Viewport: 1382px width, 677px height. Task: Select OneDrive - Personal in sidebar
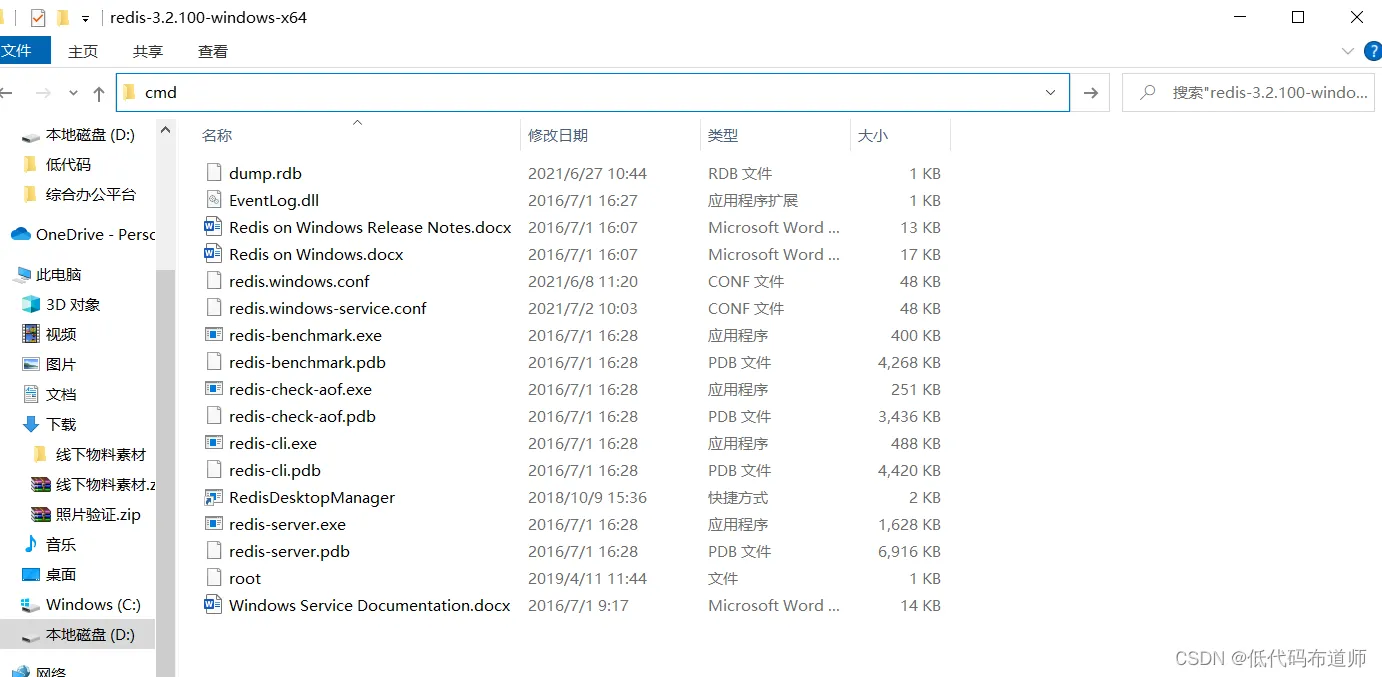(83, 234)
